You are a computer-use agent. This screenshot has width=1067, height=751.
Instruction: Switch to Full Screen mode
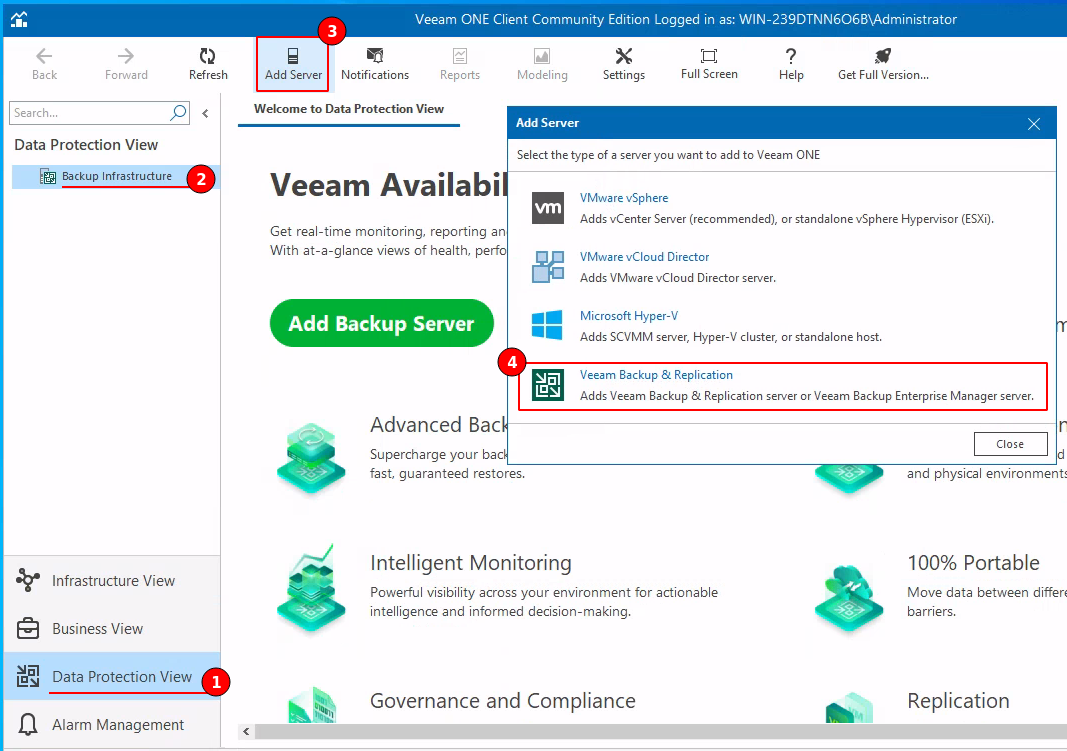(709, 64)
